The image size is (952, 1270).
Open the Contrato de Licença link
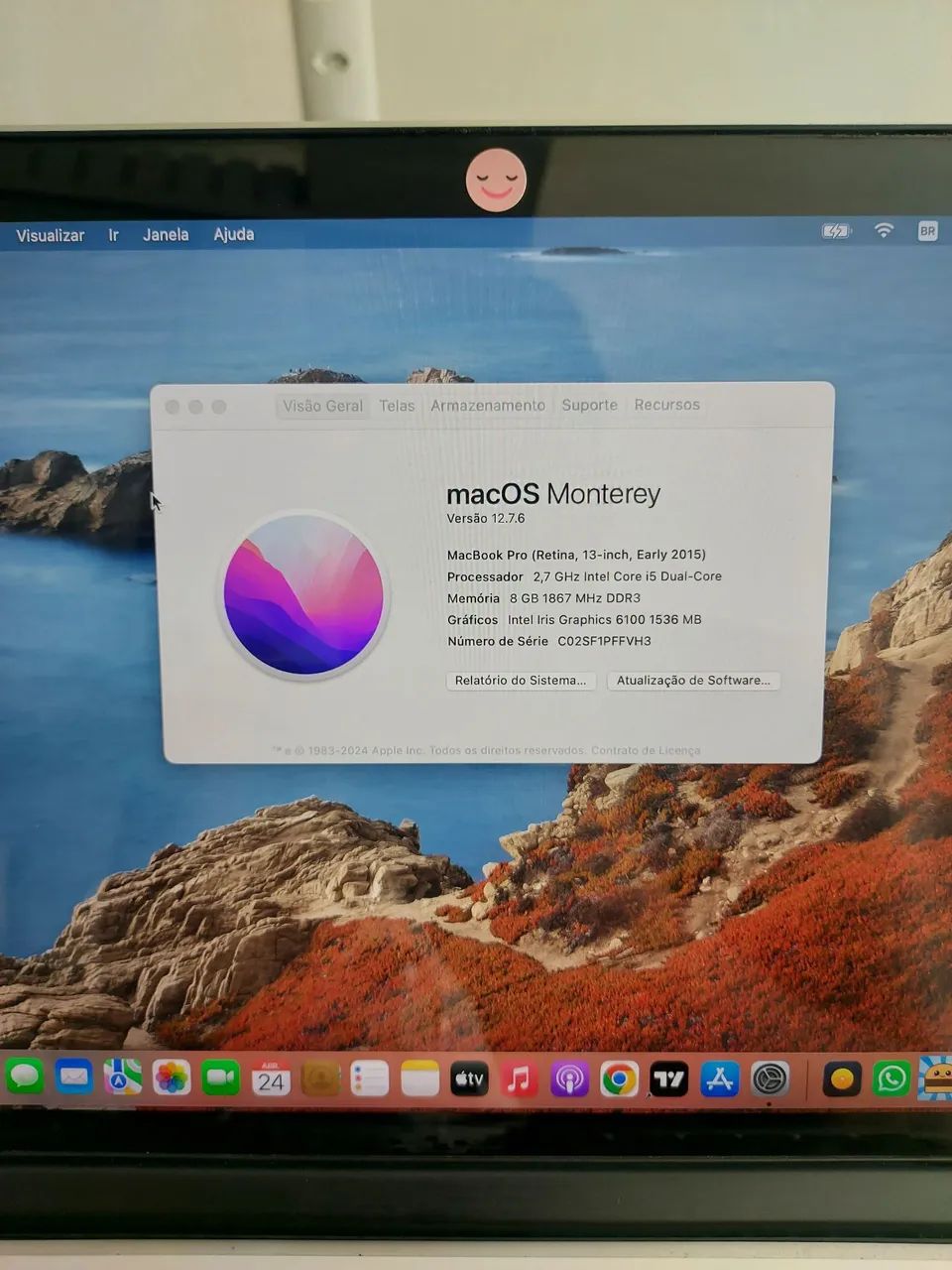pos(646,750)
